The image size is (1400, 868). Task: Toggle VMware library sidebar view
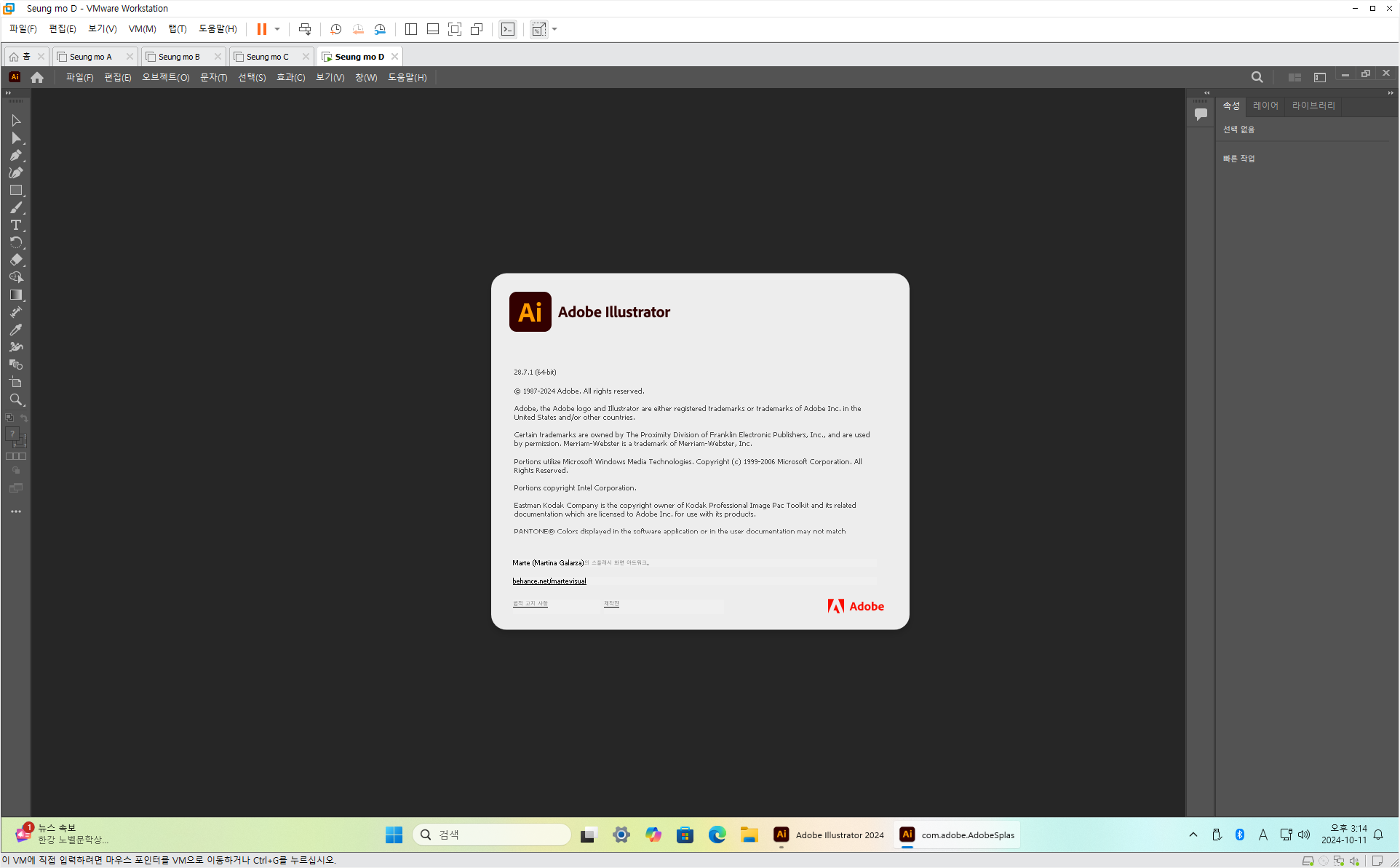click(x=411, y=29)
